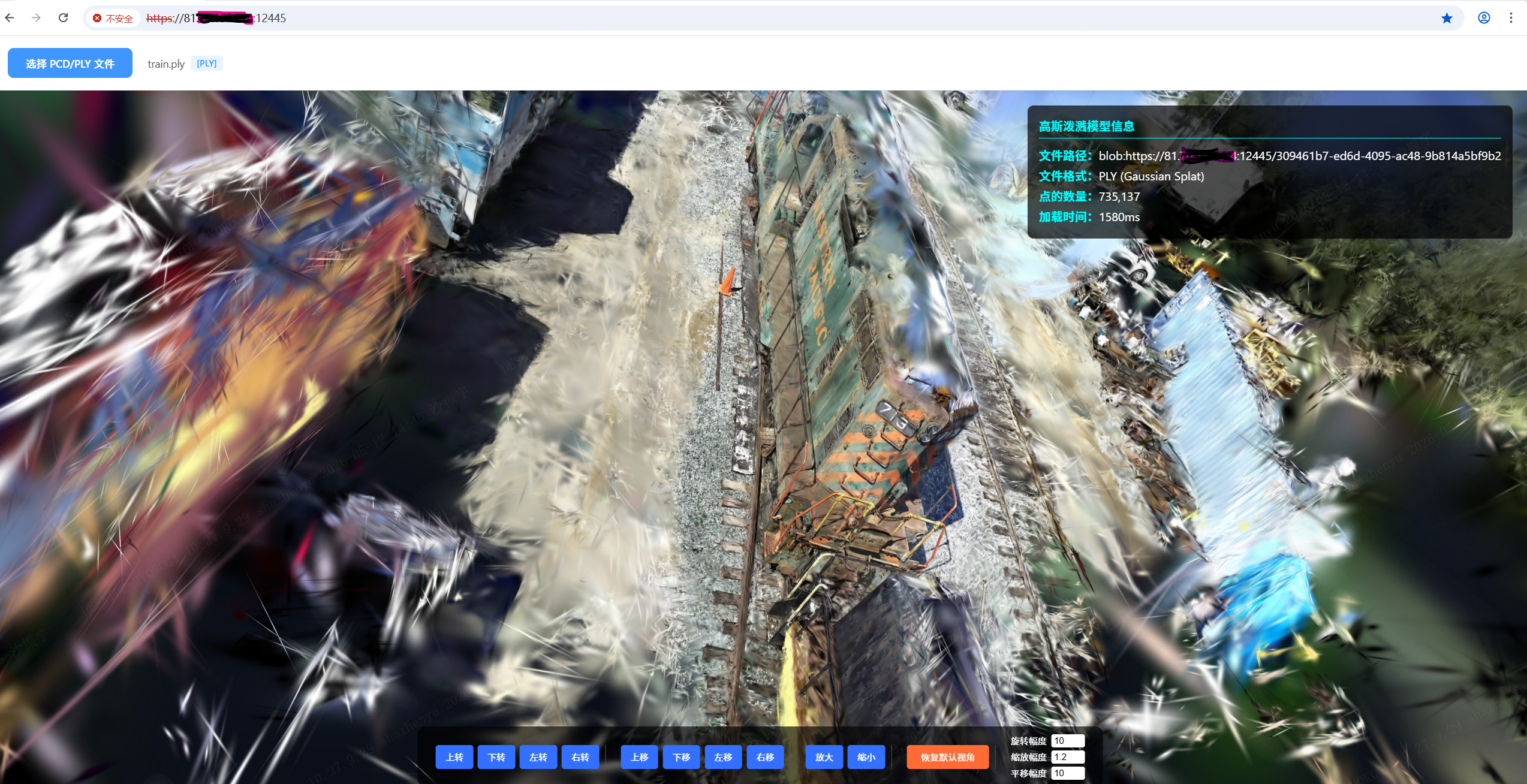This screenshot has width=1527, height=784.
Task: Click the bookmark star icon
Action: click(x=1447, y=18)
